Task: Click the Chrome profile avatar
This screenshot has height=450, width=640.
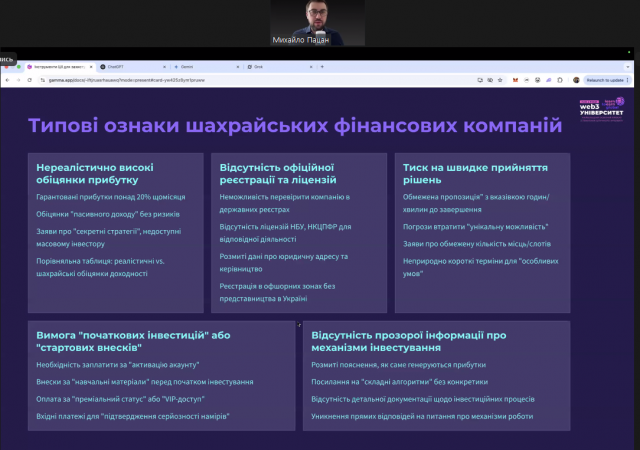Action: [576, 80]
